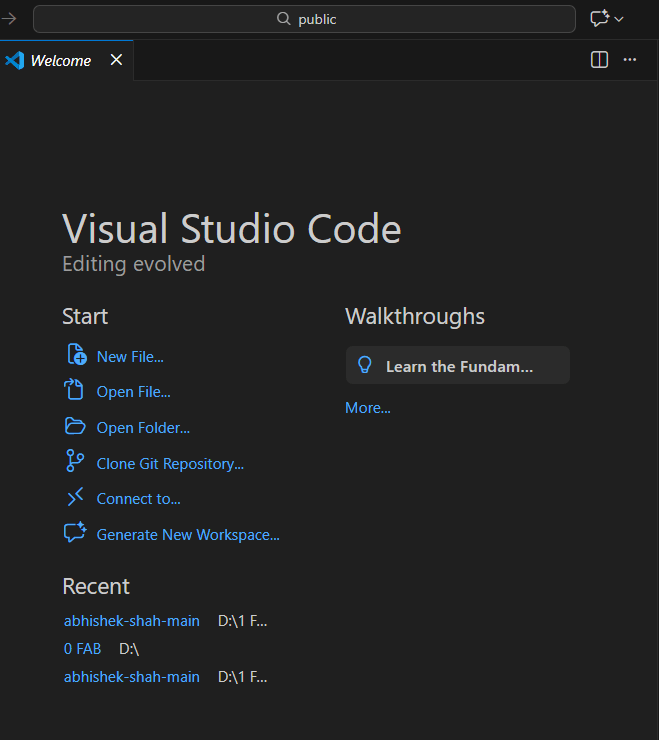Click the Connect to remote icon
Image resolution: width=659 pixels, height=740 pixels.
click(75, 497)
